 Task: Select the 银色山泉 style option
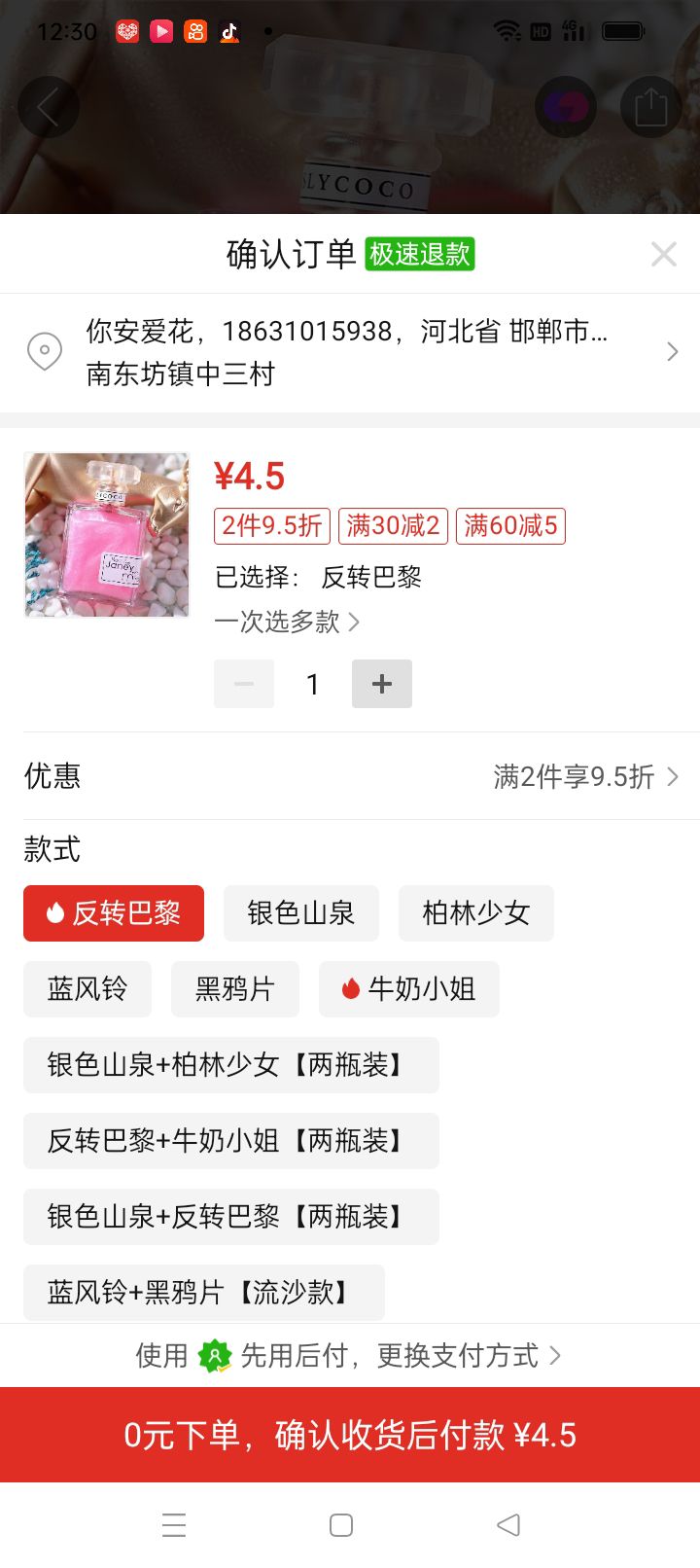coord(301,913)
